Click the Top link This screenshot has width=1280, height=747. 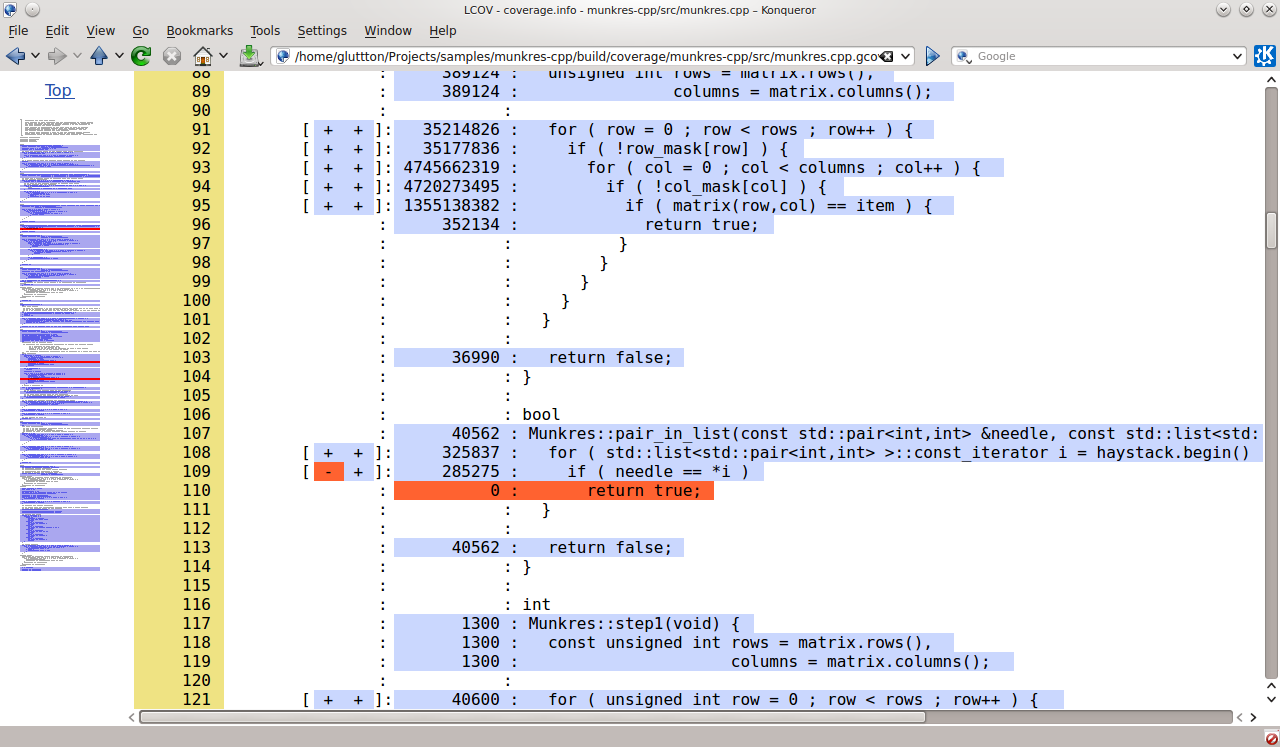58,90
